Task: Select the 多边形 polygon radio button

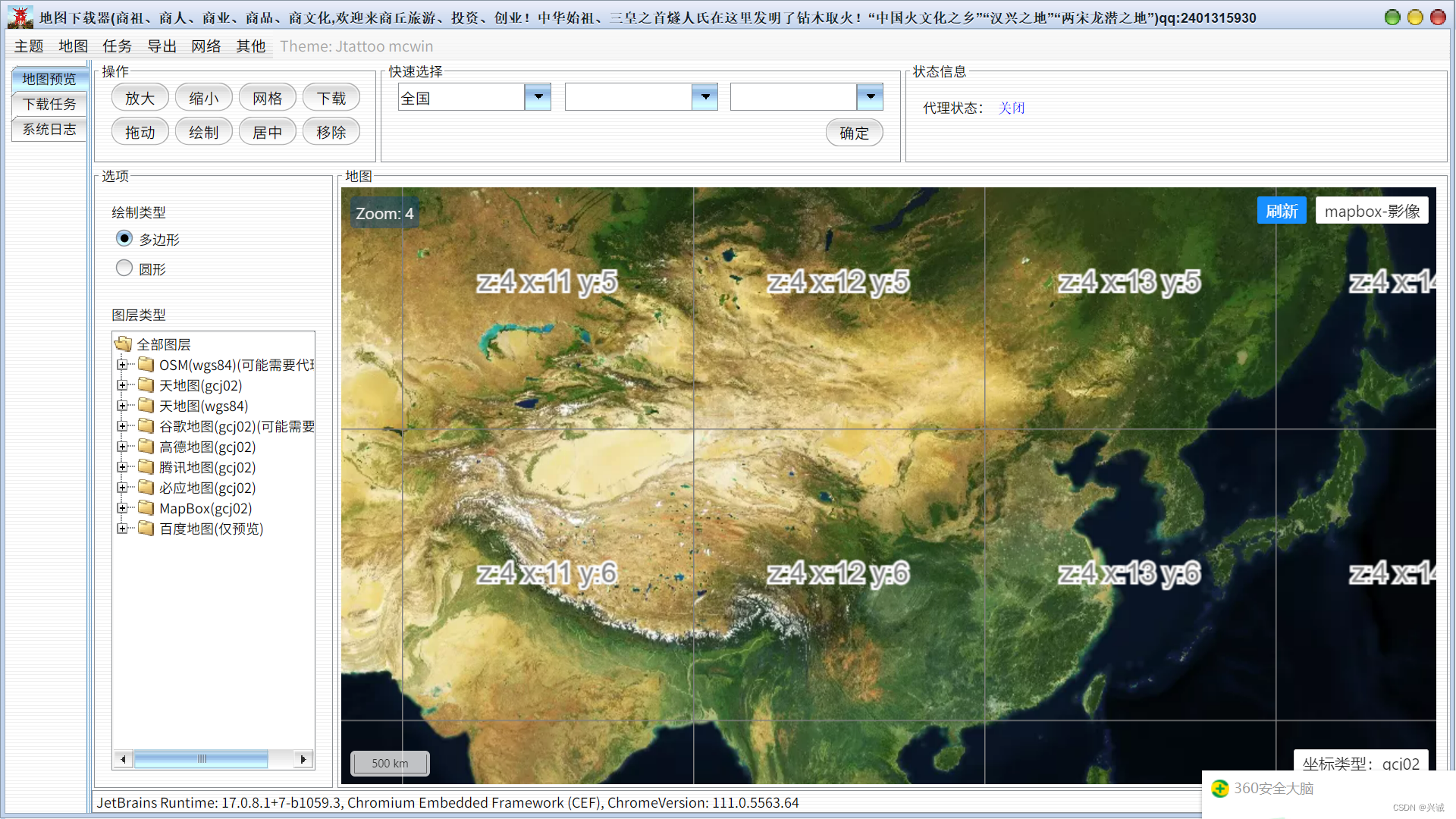Action: pyautogui.click(x=124, y=239)
